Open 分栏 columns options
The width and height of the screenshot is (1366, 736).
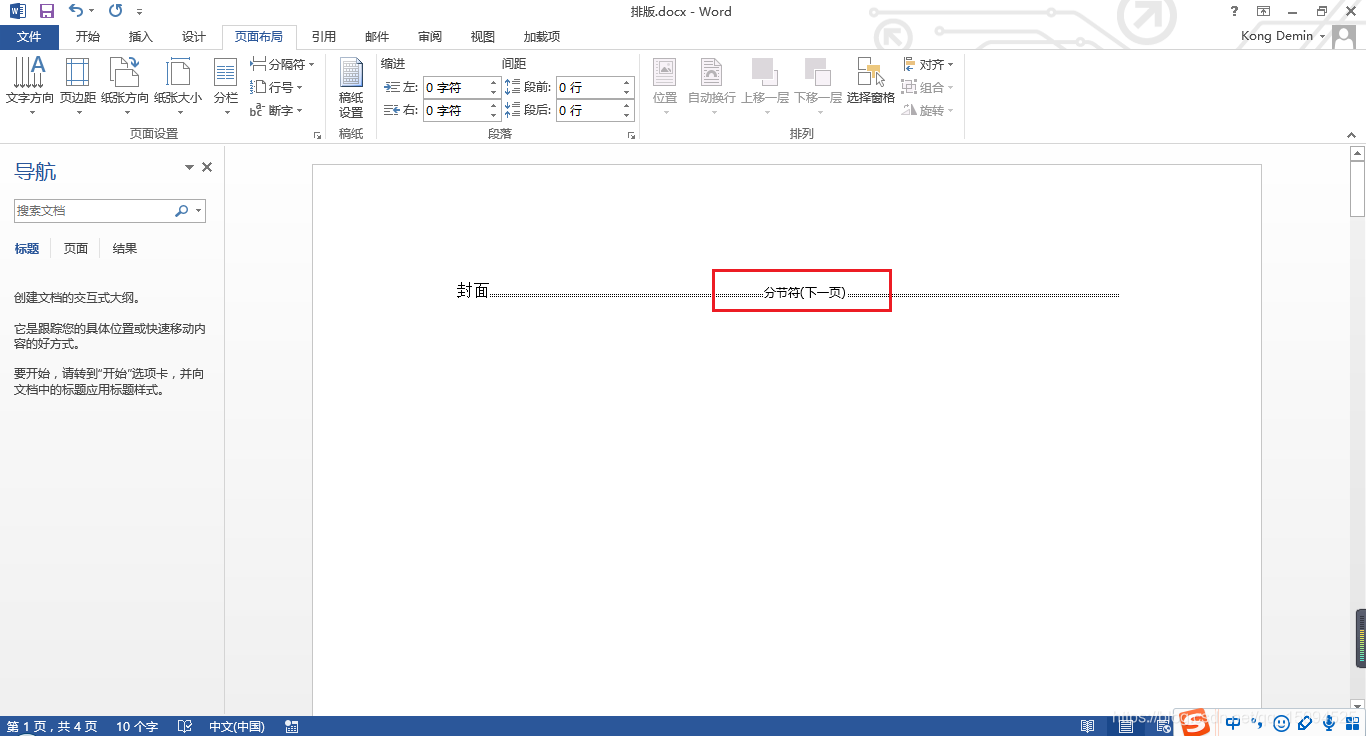click(x=226, y=86)
